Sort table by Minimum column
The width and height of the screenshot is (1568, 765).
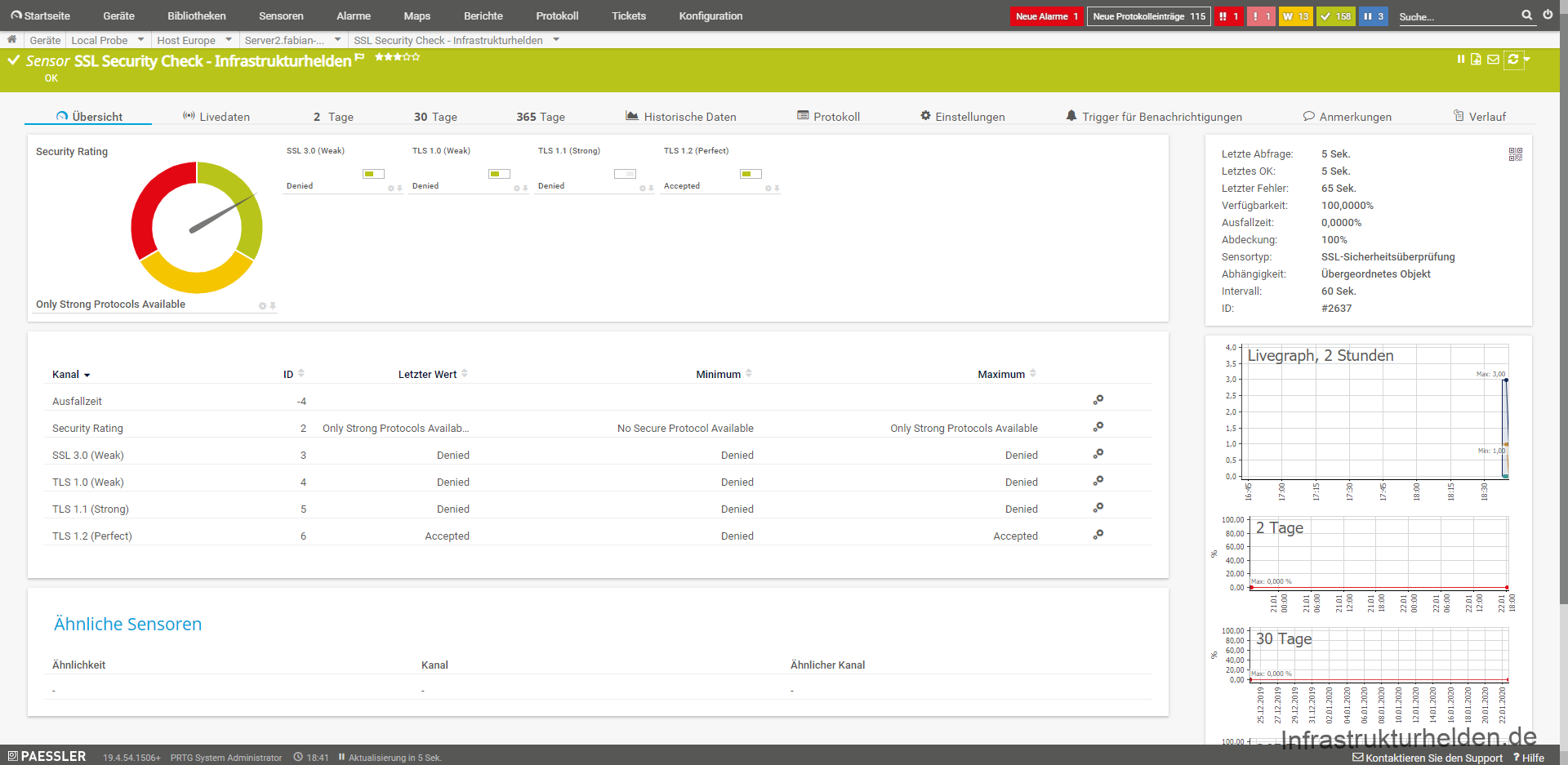[724, 374]
